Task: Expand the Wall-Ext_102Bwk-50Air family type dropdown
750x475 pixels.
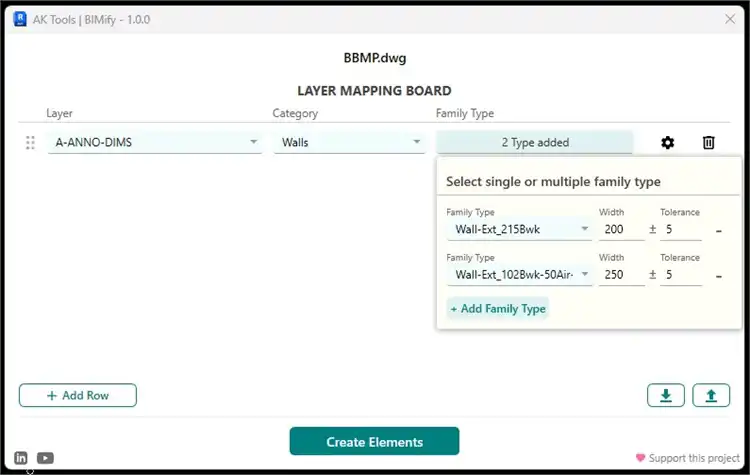Action: coord(518,274)
